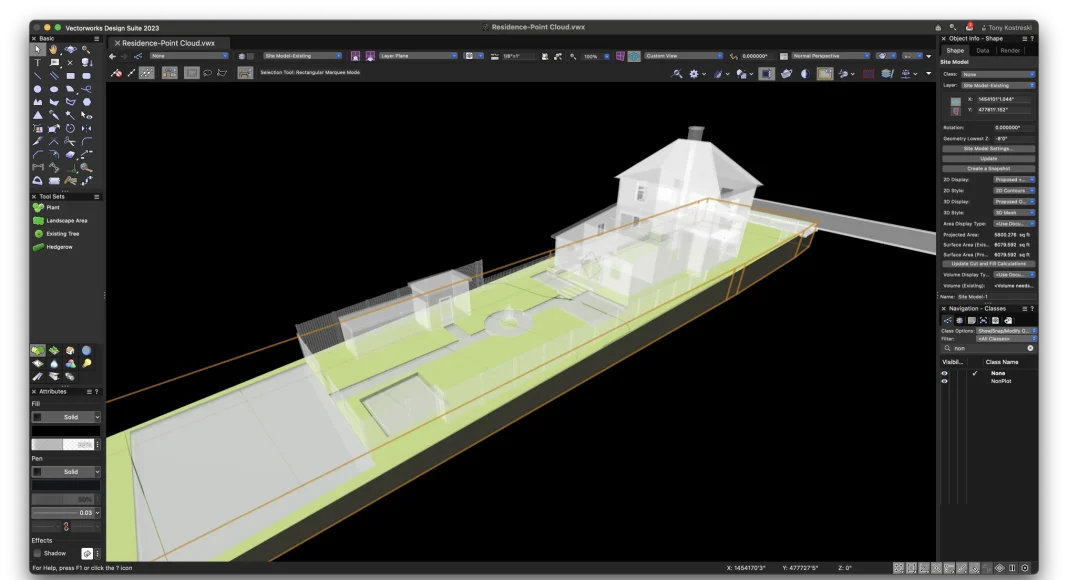Select the Plant tool

pos(53,207)
